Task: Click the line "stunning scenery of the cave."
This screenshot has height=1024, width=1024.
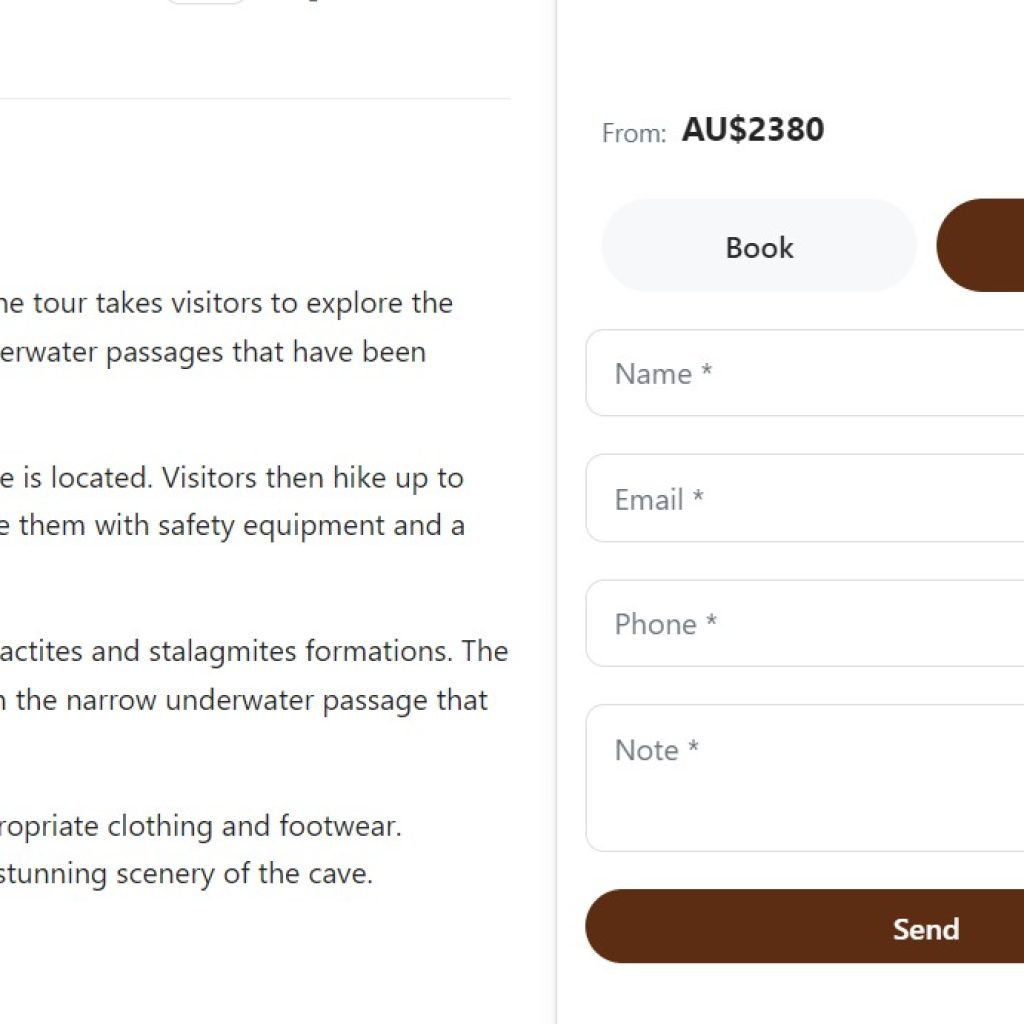Action: pyautogui.click(x=187, y=874)
